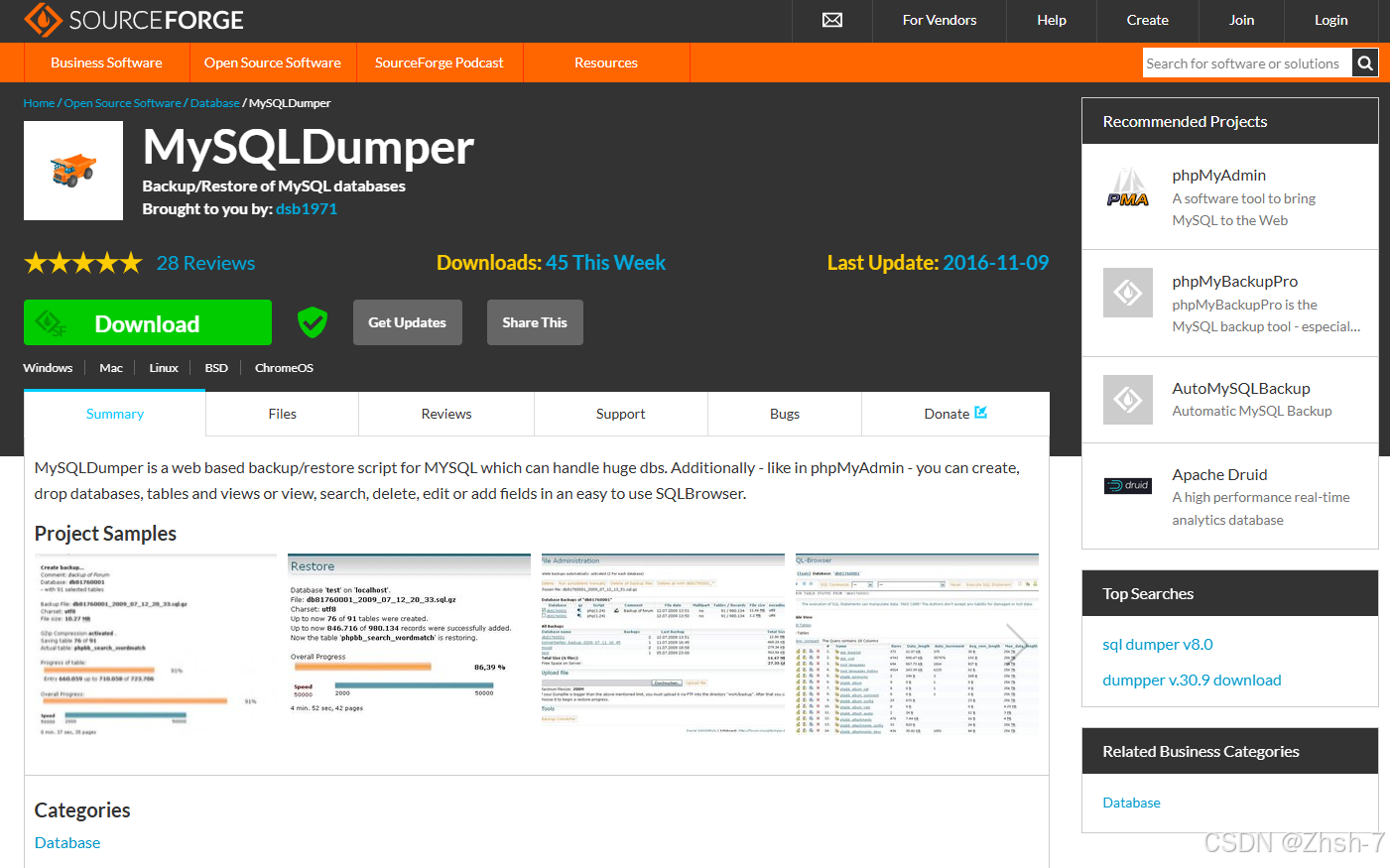Click the five-star rating
This screenshot has height=868, width=1390.
click(83, 263)
